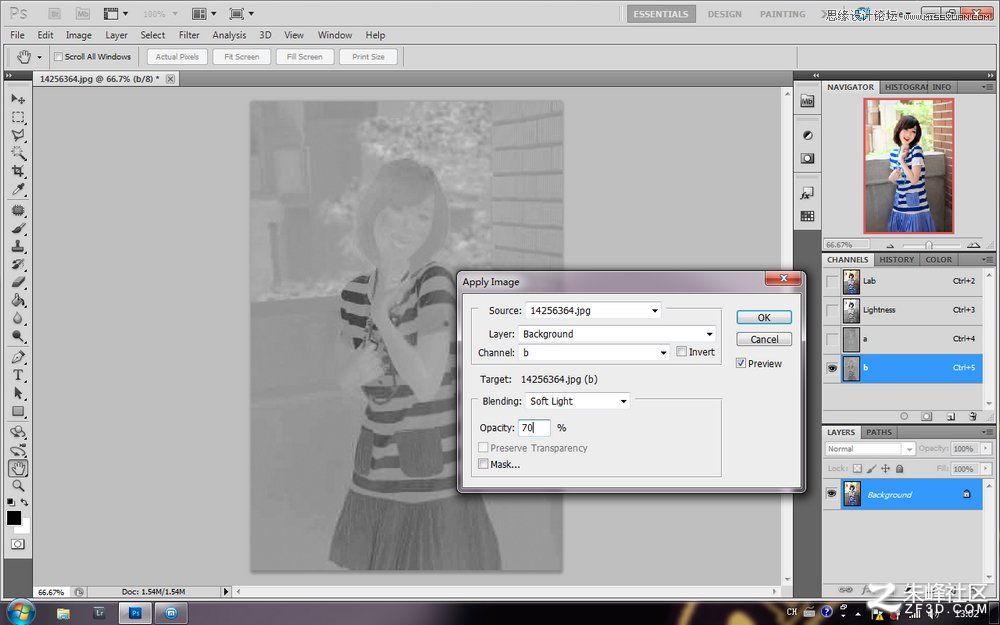Select the Clone Stamp tool
1000x625 pixels.
click(18, 246)
